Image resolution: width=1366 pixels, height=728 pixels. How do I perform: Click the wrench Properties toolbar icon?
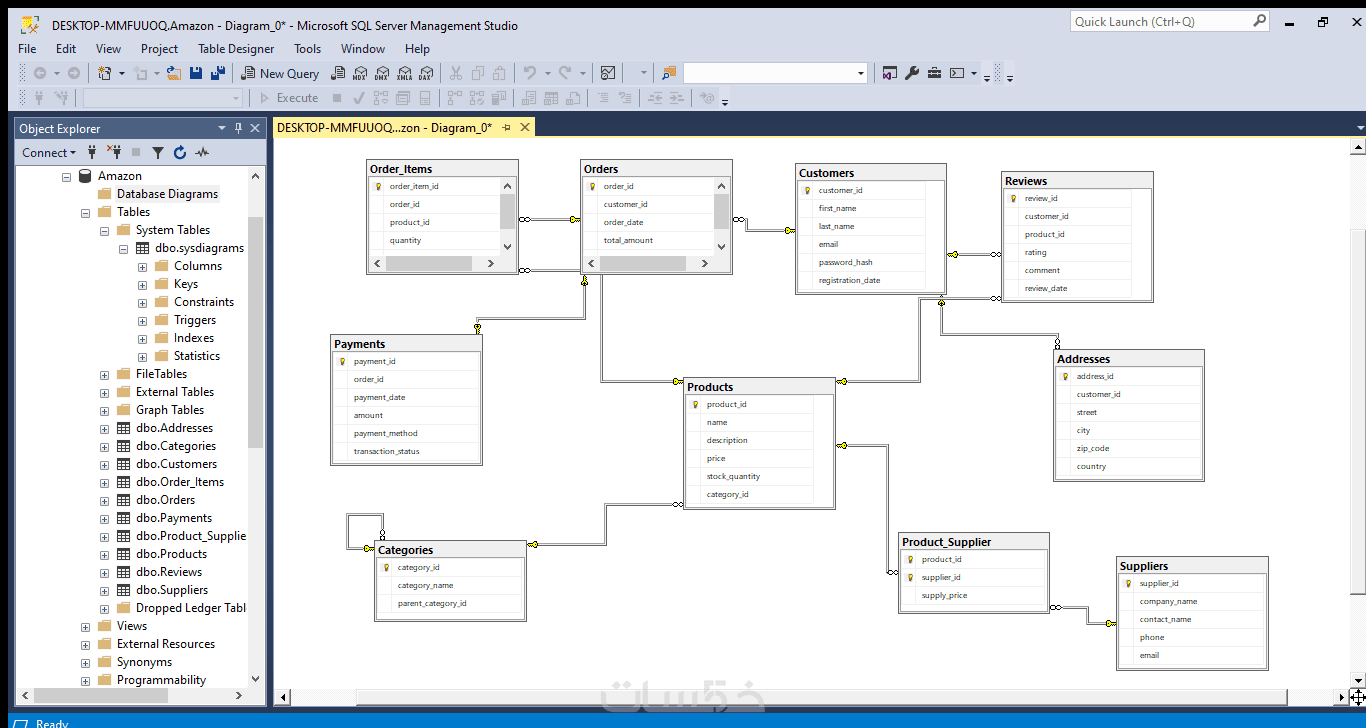click(x=912, y=73)
